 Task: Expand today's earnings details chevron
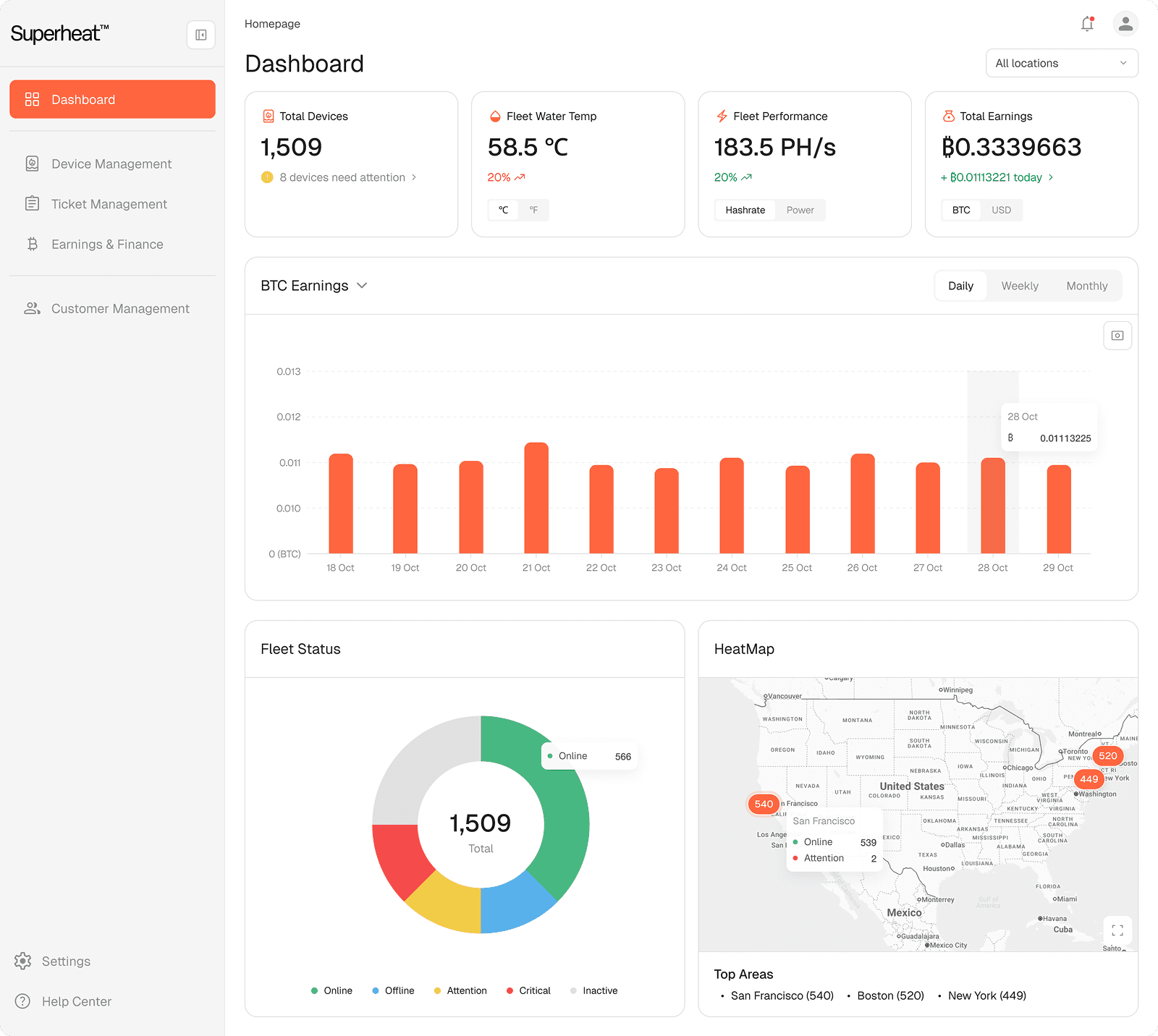click(1052, 177)
